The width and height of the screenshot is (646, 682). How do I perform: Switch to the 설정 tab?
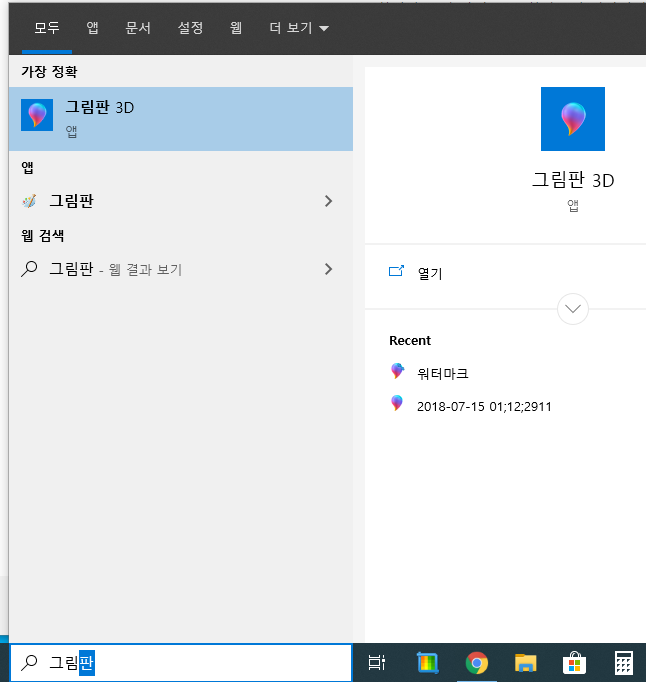tap(190, 28)
